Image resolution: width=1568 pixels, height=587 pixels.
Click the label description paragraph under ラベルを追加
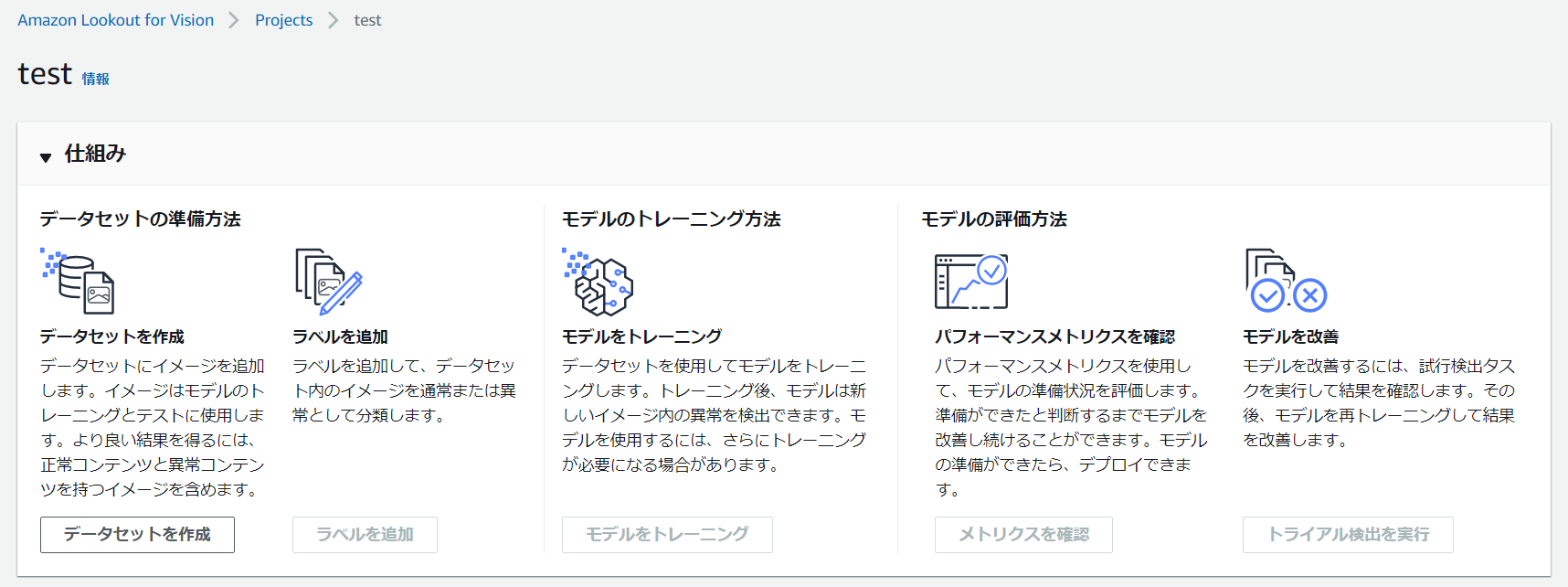click(404, 390)
